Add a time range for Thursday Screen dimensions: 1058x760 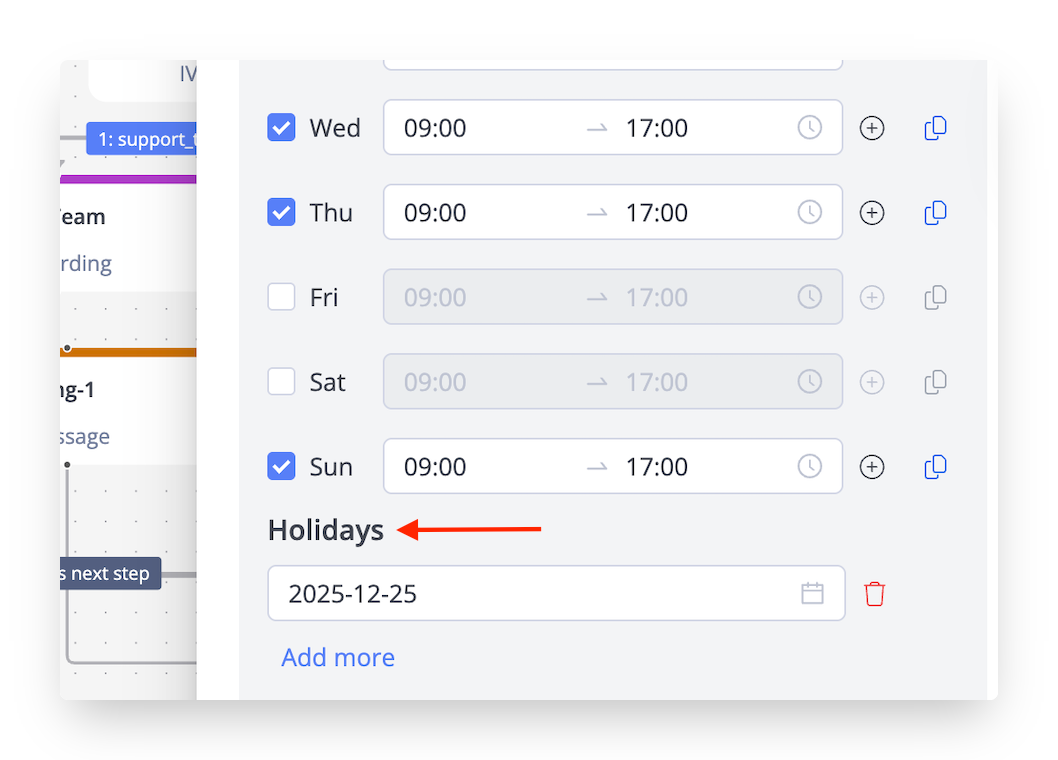pos(872,213)
